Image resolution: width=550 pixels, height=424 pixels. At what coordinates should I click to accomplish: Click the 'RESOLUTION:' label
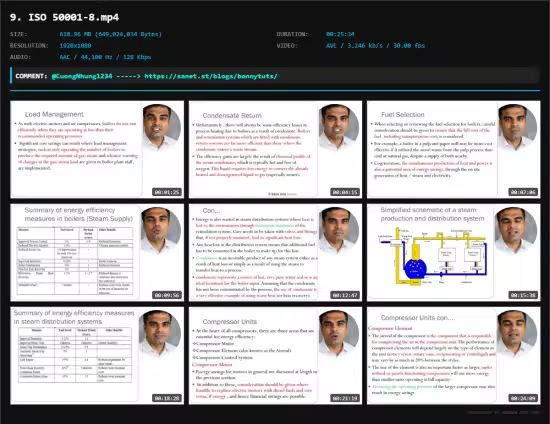point(29,46)
